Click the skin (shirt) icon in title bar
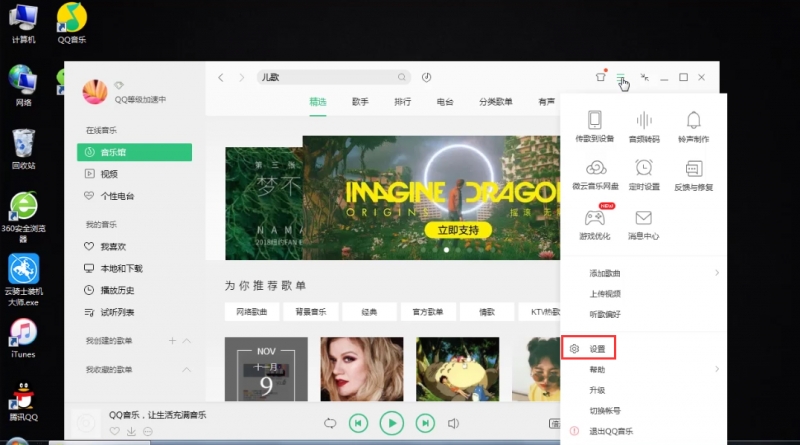Image resolution: width=800 pixels, height=445 pixels. pyautogui.click(x=601, y=77)
